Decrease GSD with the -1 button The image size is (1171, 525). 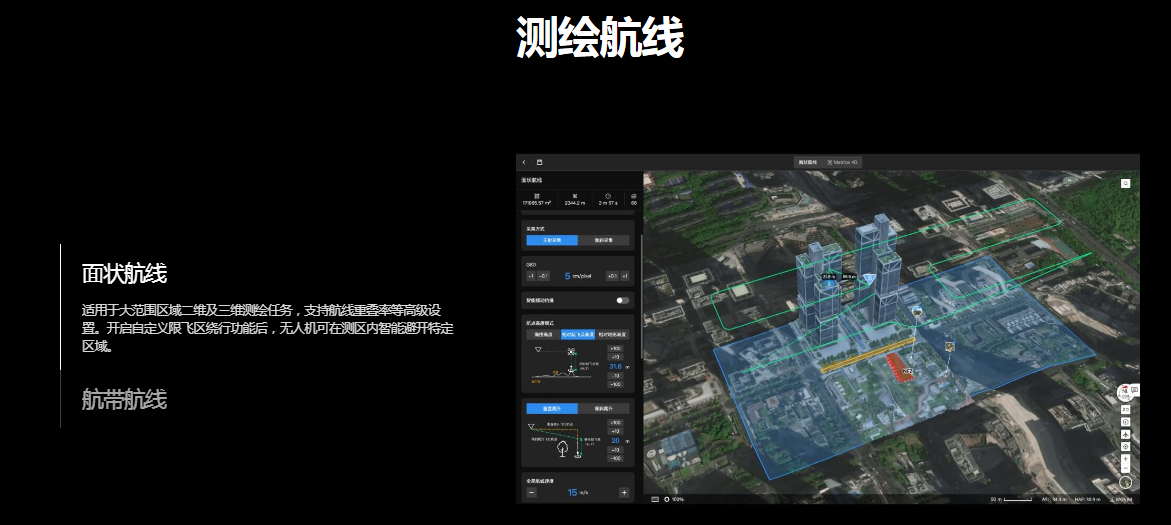[x=532, y=276]
